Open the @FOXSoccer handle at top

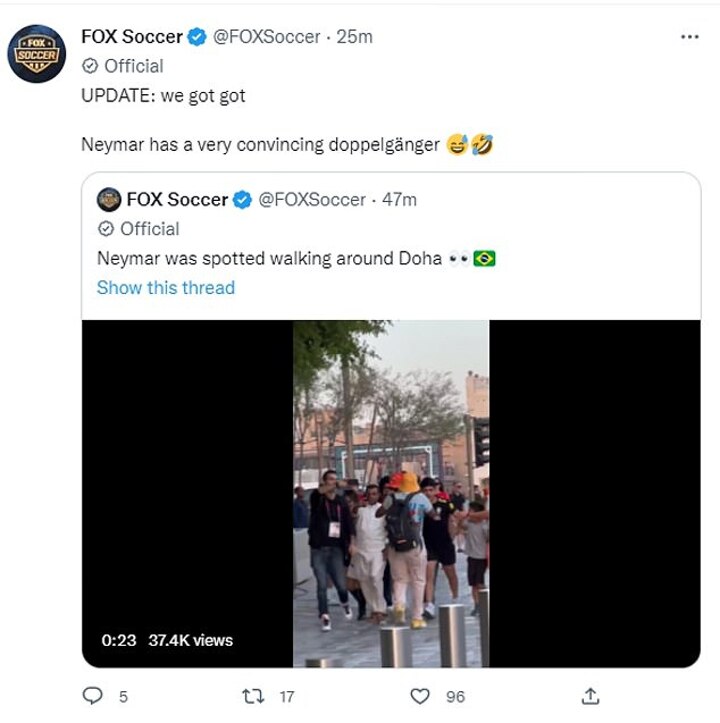point(267,37)
